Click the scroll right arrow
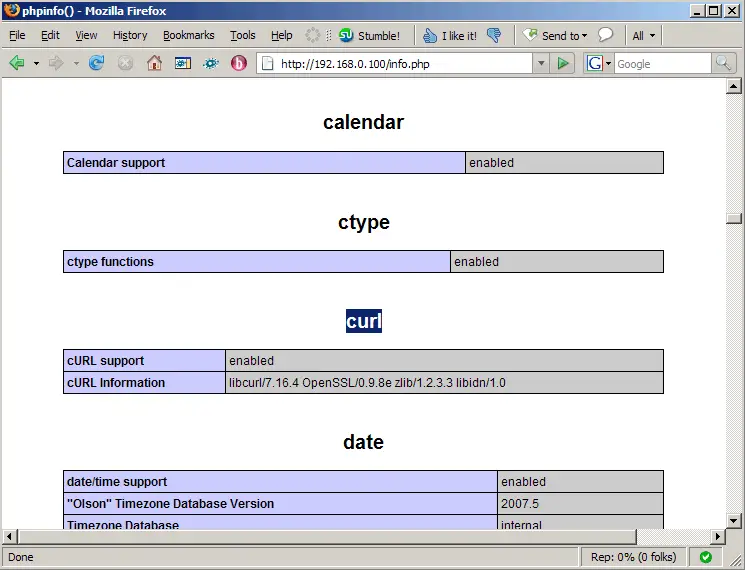745x570 pixels. 718,537
